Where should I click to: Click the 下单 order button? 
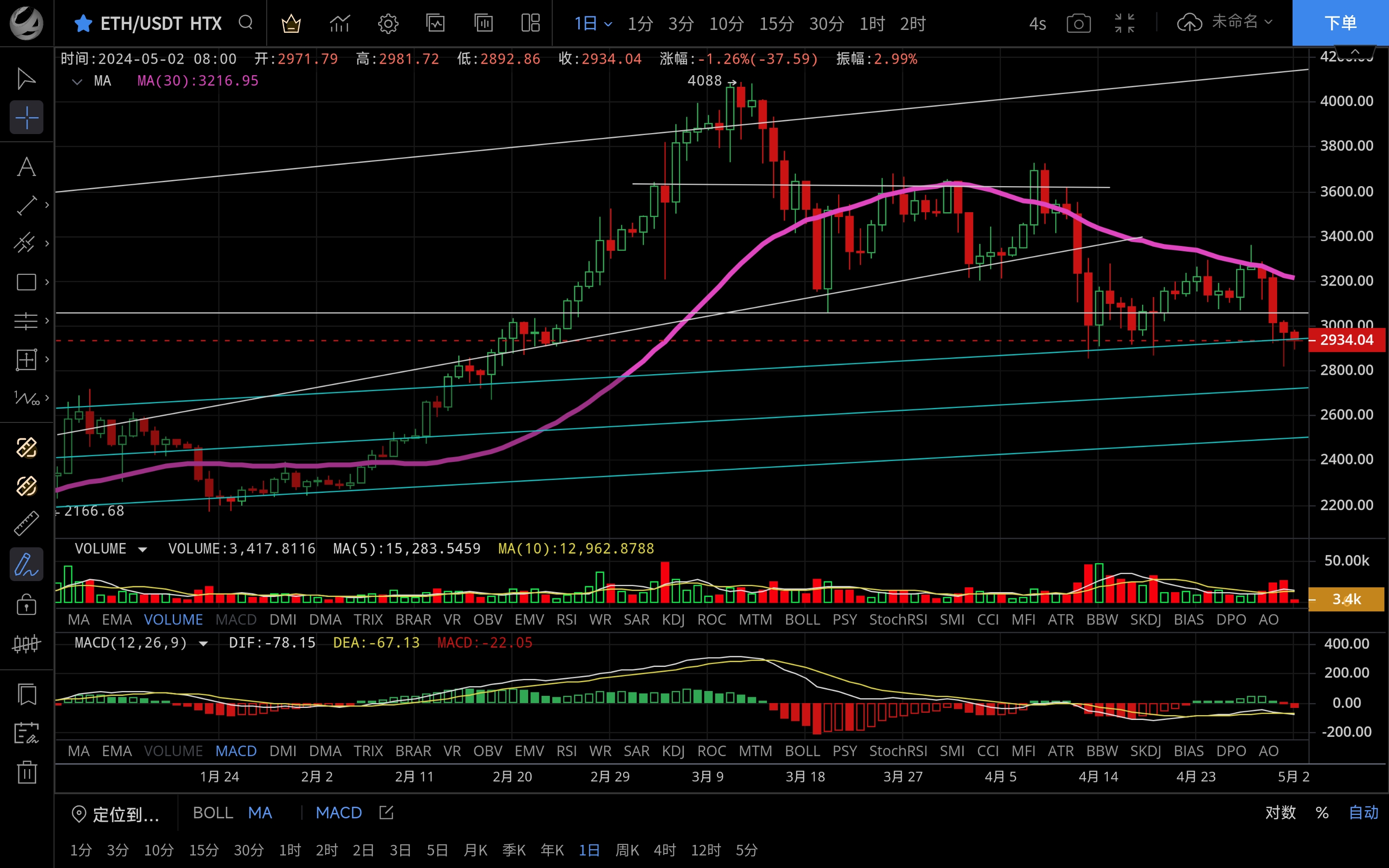[1340, 23]
